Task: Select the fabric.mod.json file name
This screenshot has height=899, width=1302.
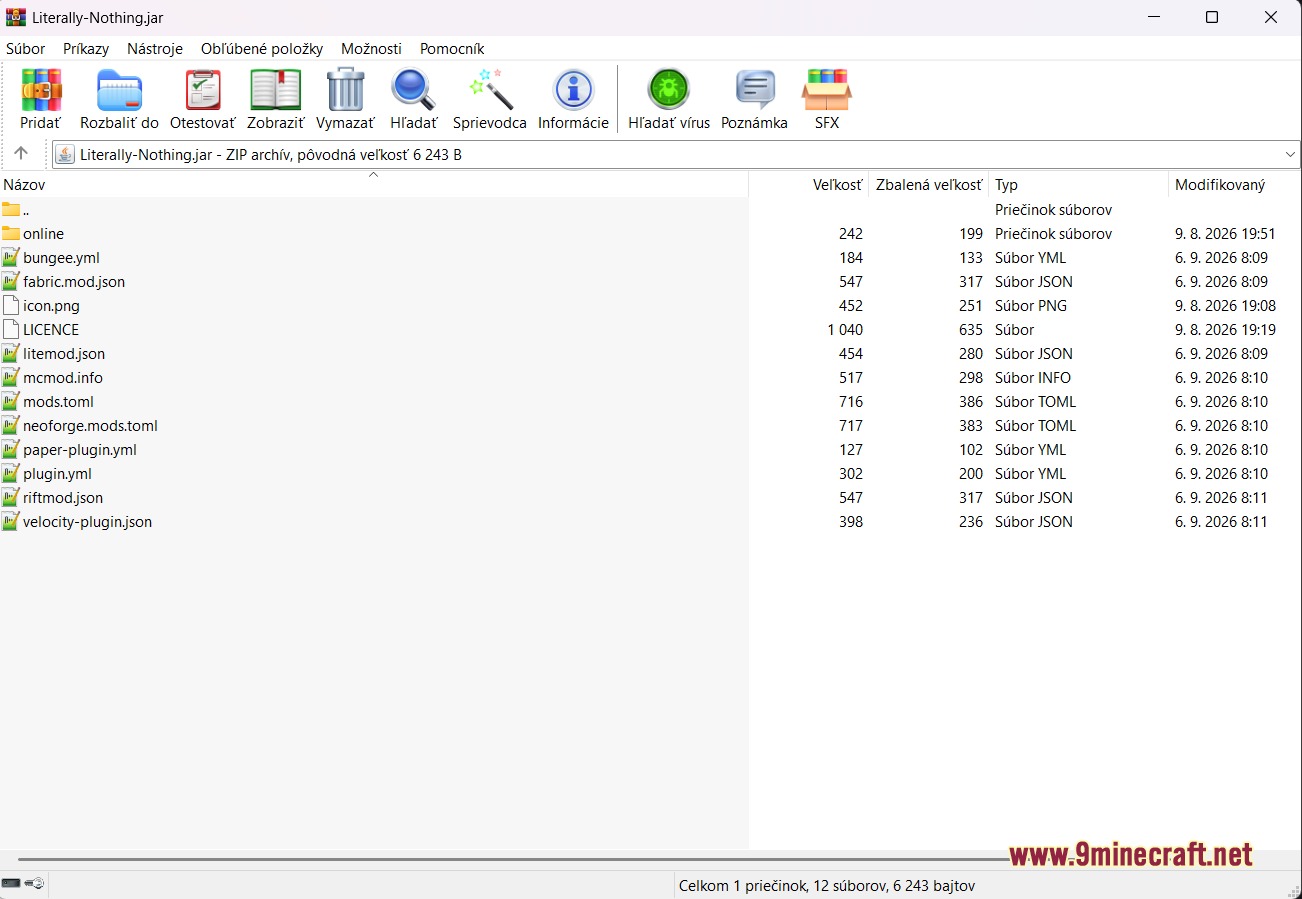Action: click(74, 282)
